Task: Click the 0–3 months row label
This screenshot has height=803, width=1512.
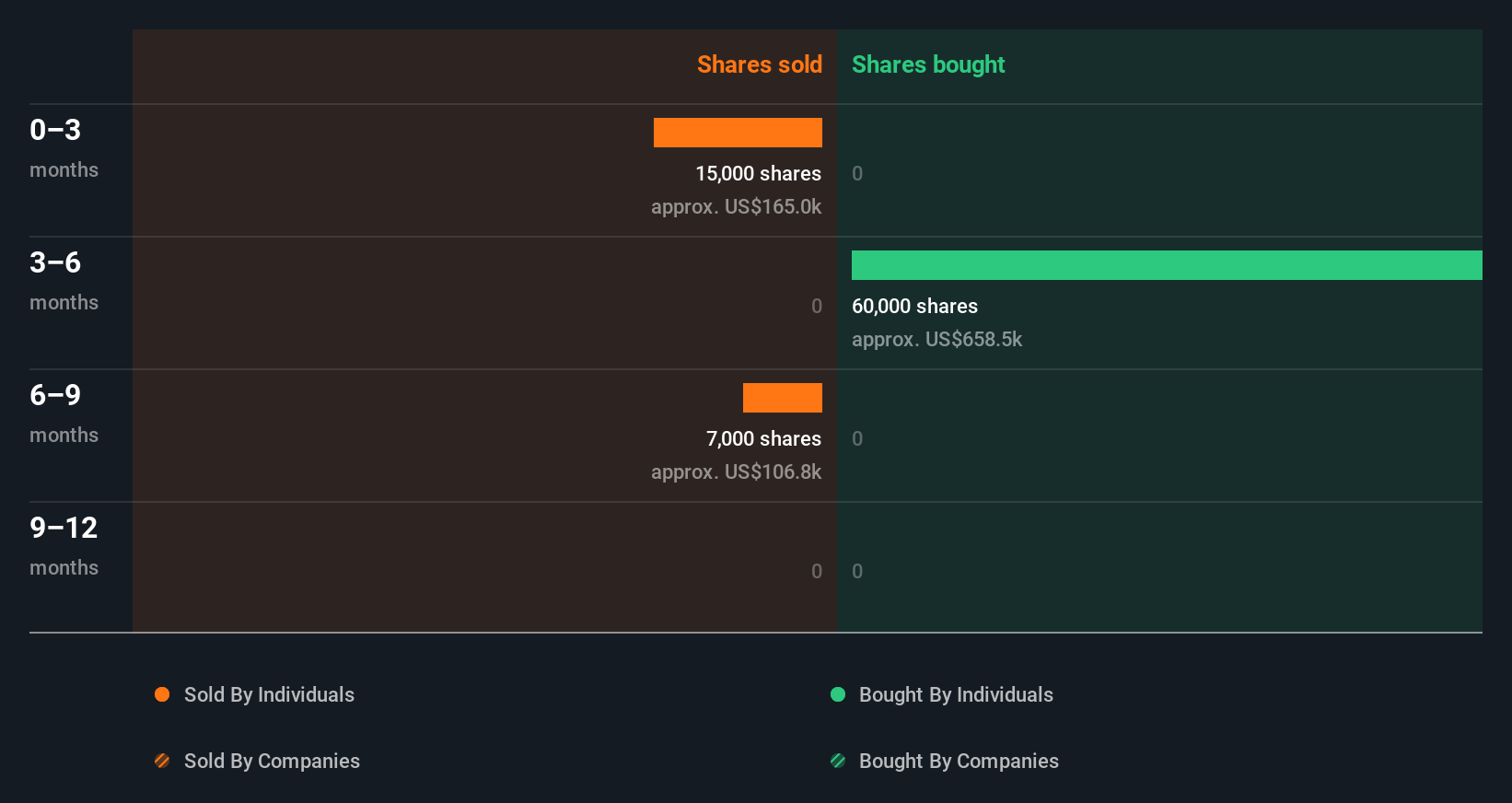Action: pos(64,147)
